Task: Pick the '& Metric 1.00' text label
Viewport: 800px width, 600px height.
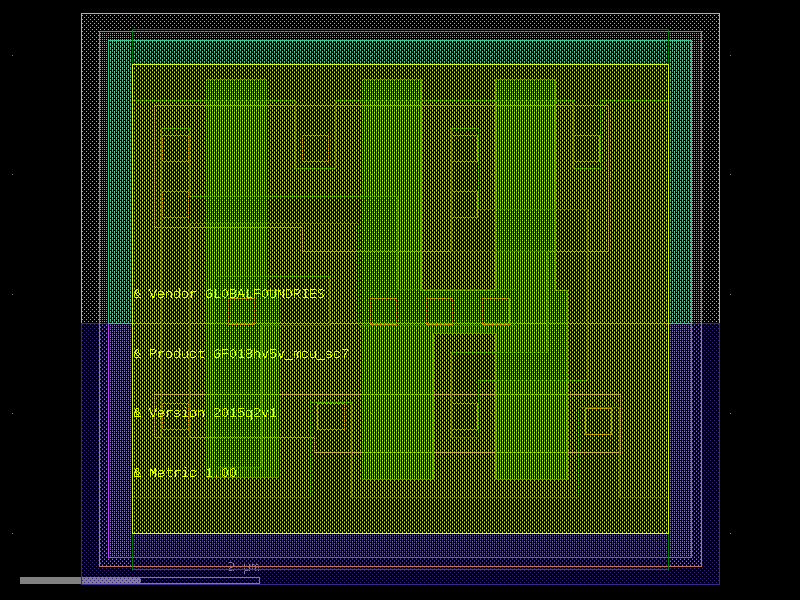Action: [x=185, y=472]
